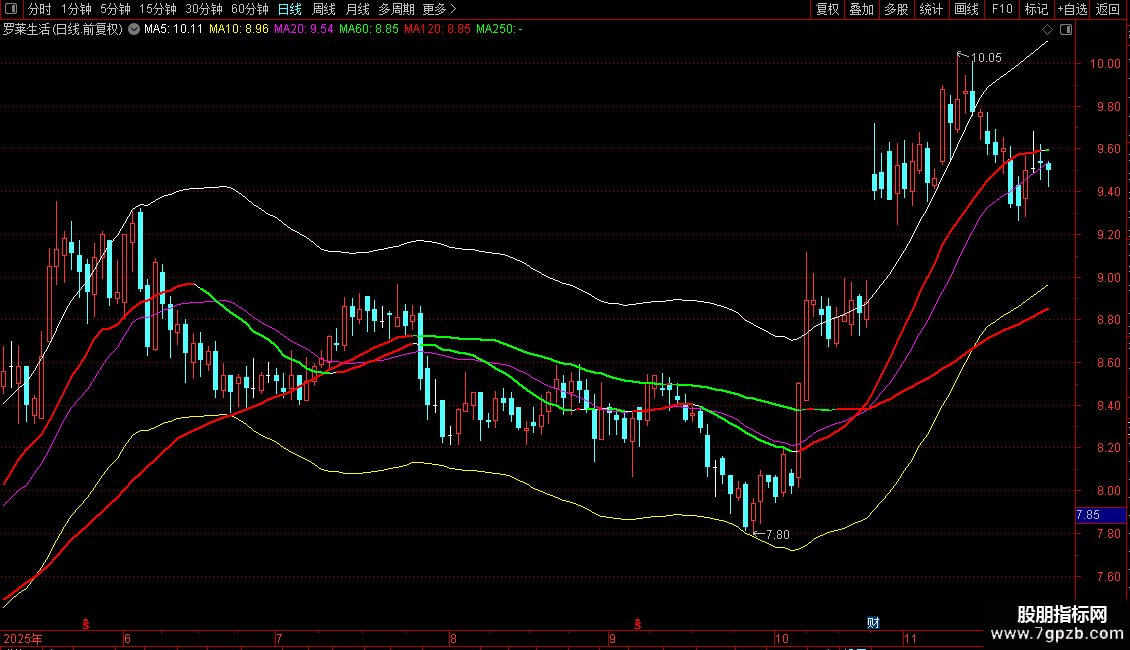
Task: Click the MA120: 8.85 indicator label
Action: click(437, 29)
